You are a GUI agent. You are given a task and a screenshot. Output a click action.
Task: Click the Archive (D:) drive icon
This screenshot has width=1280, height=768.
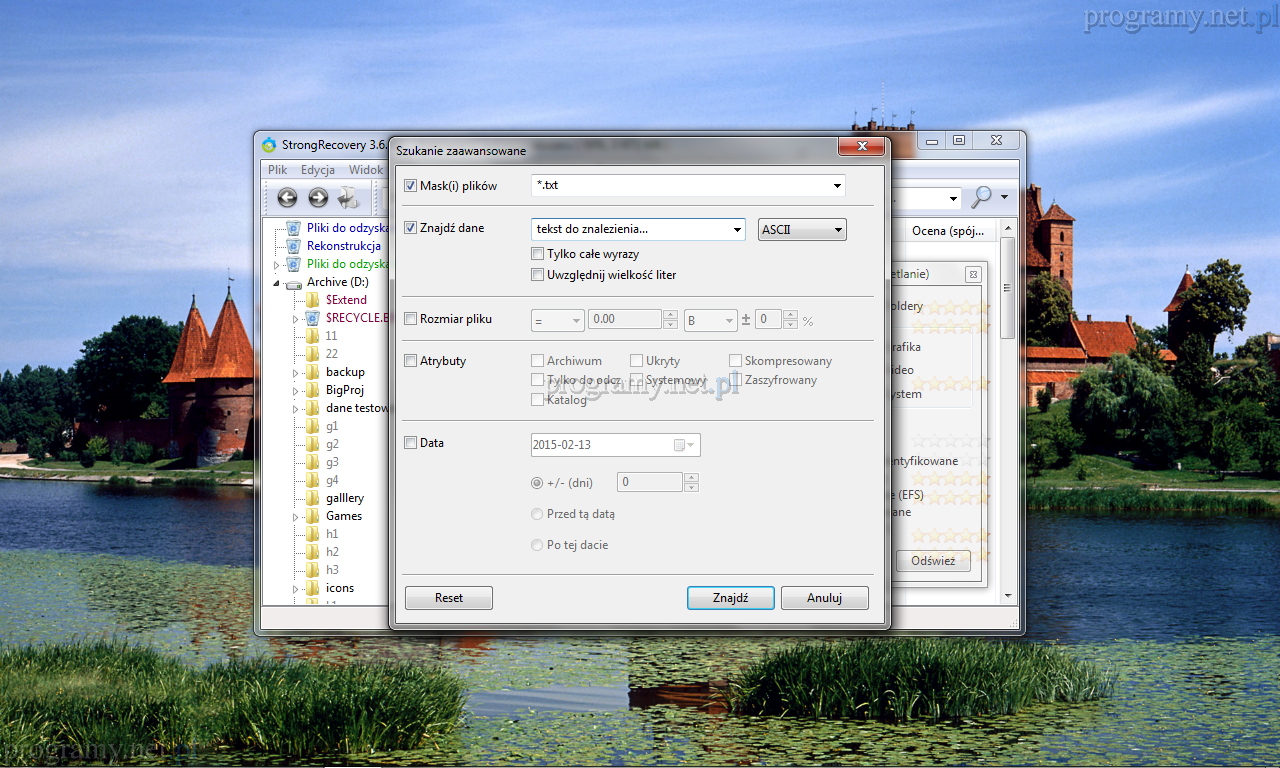pos(293,283)
